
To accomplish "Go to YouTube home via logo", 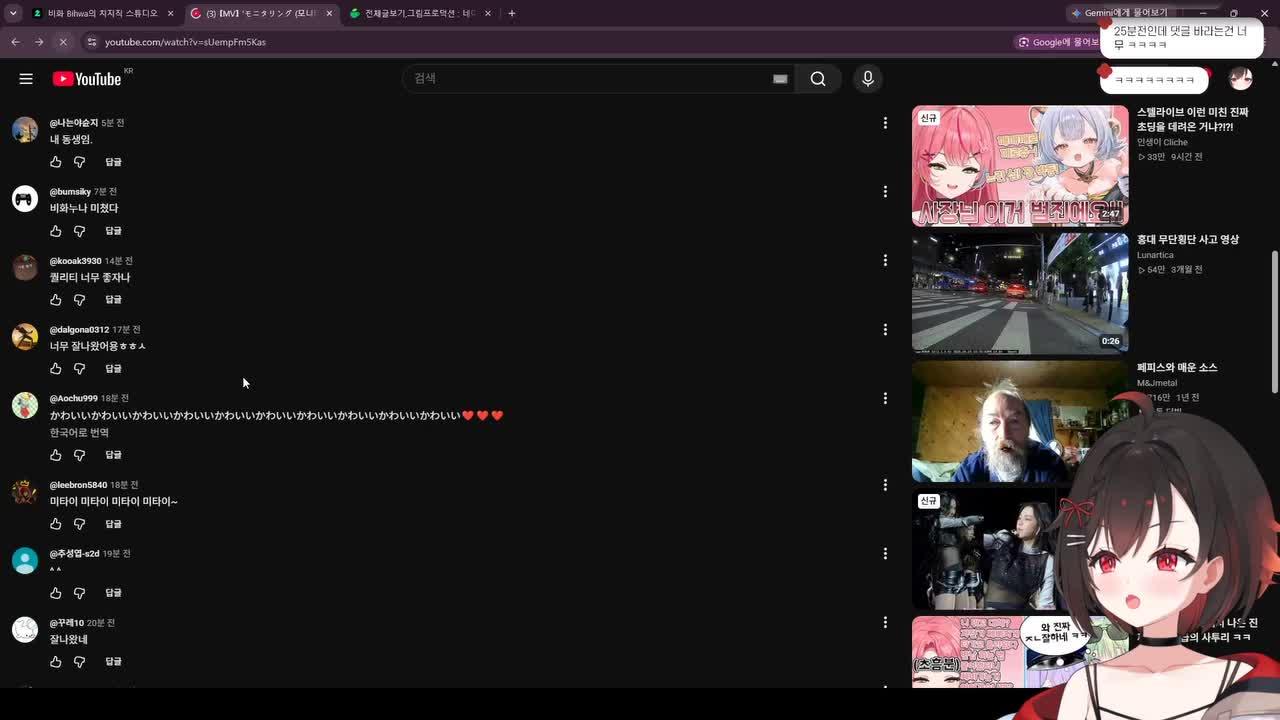I will tap(87, 79).
